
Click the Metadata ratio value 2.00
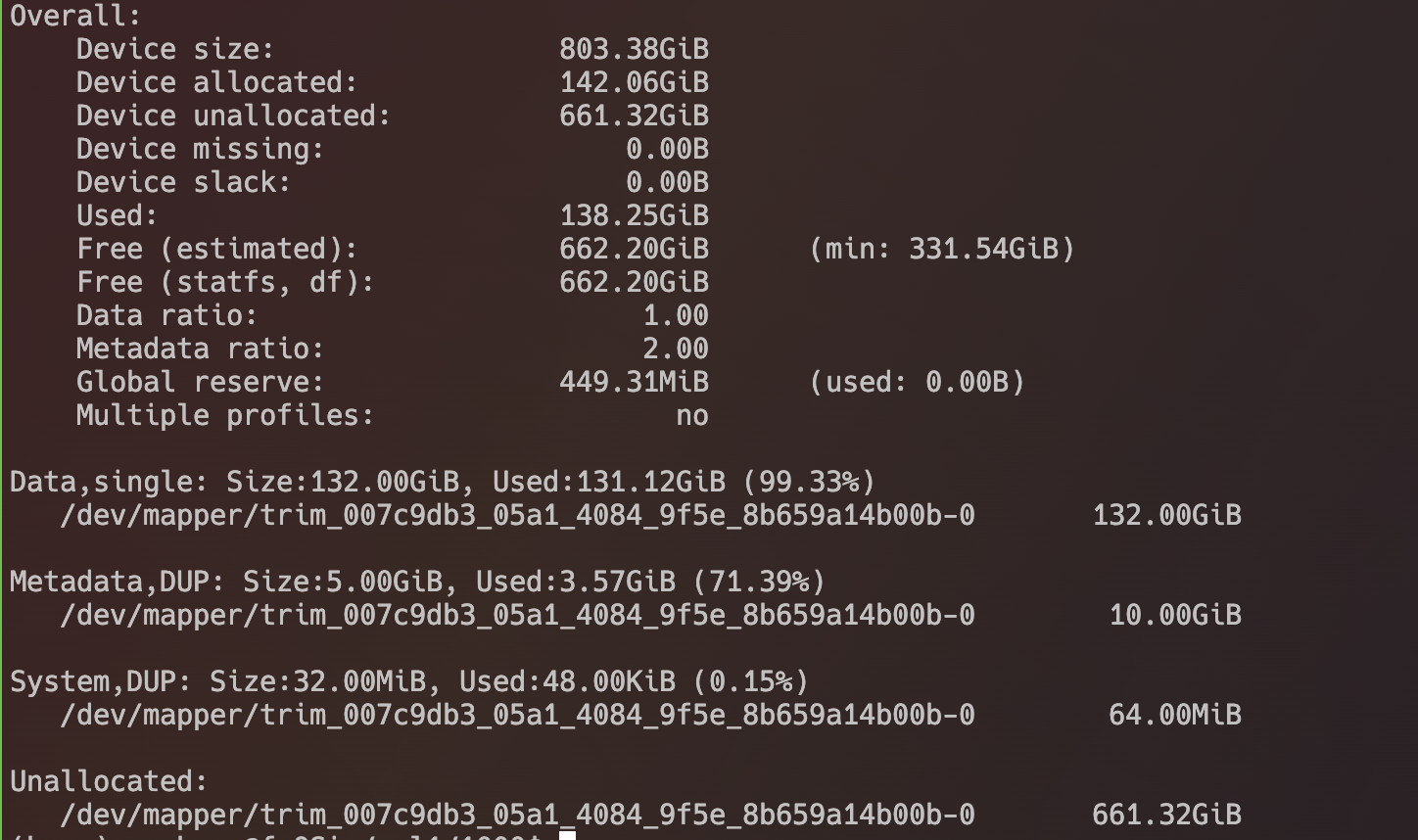point(676,349)
